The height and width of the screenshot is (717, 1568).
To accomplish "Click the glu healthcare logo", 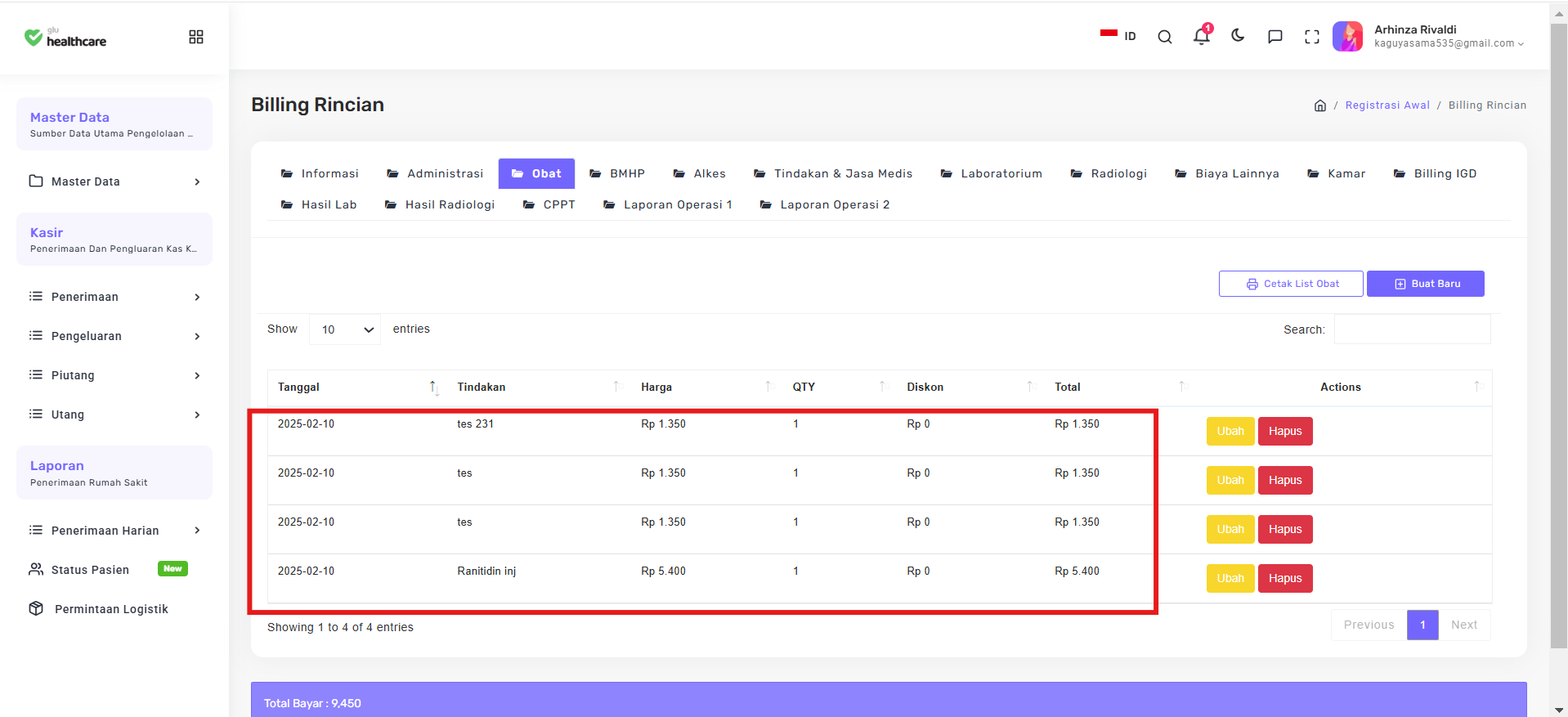I will pyautogui.click(x=65, y=37).
